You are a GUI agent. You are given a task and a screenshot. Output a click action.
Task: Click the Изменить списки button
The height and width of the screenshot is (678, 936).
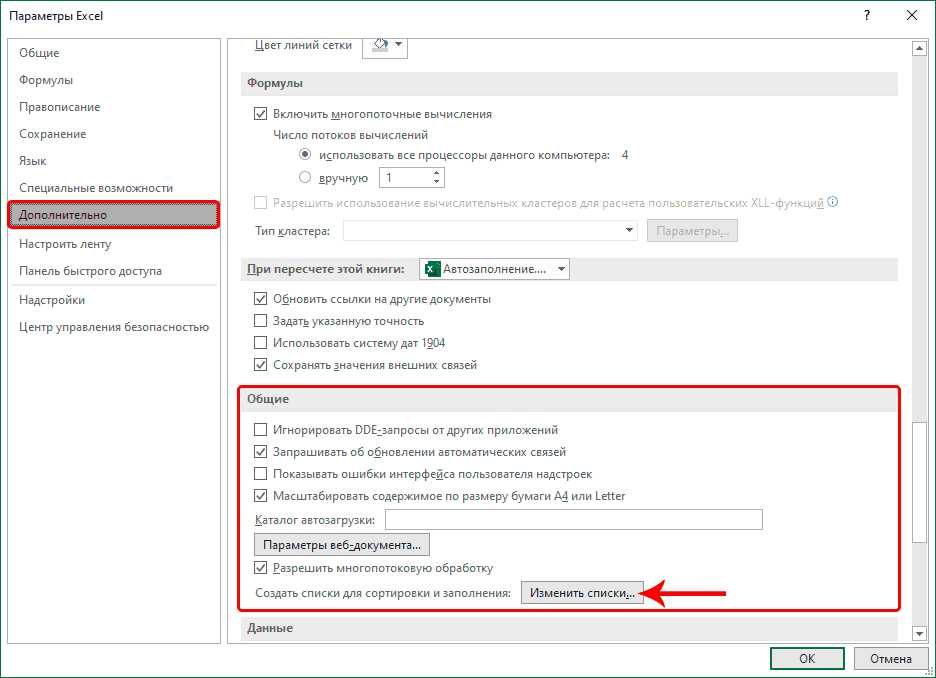click(x=582, y=593)
